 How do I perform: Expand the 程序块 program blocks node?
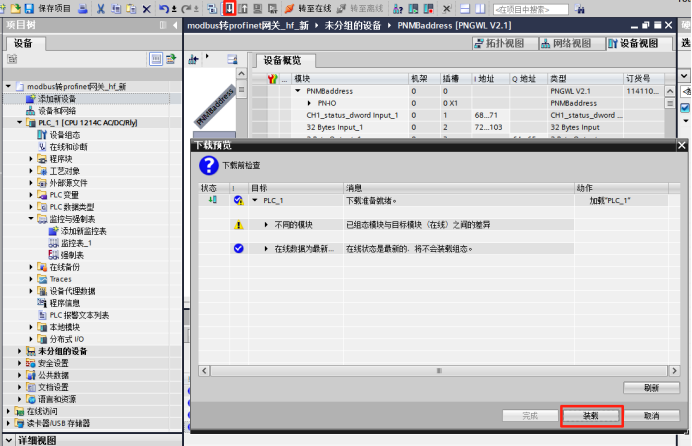click(x=31, y=159)
